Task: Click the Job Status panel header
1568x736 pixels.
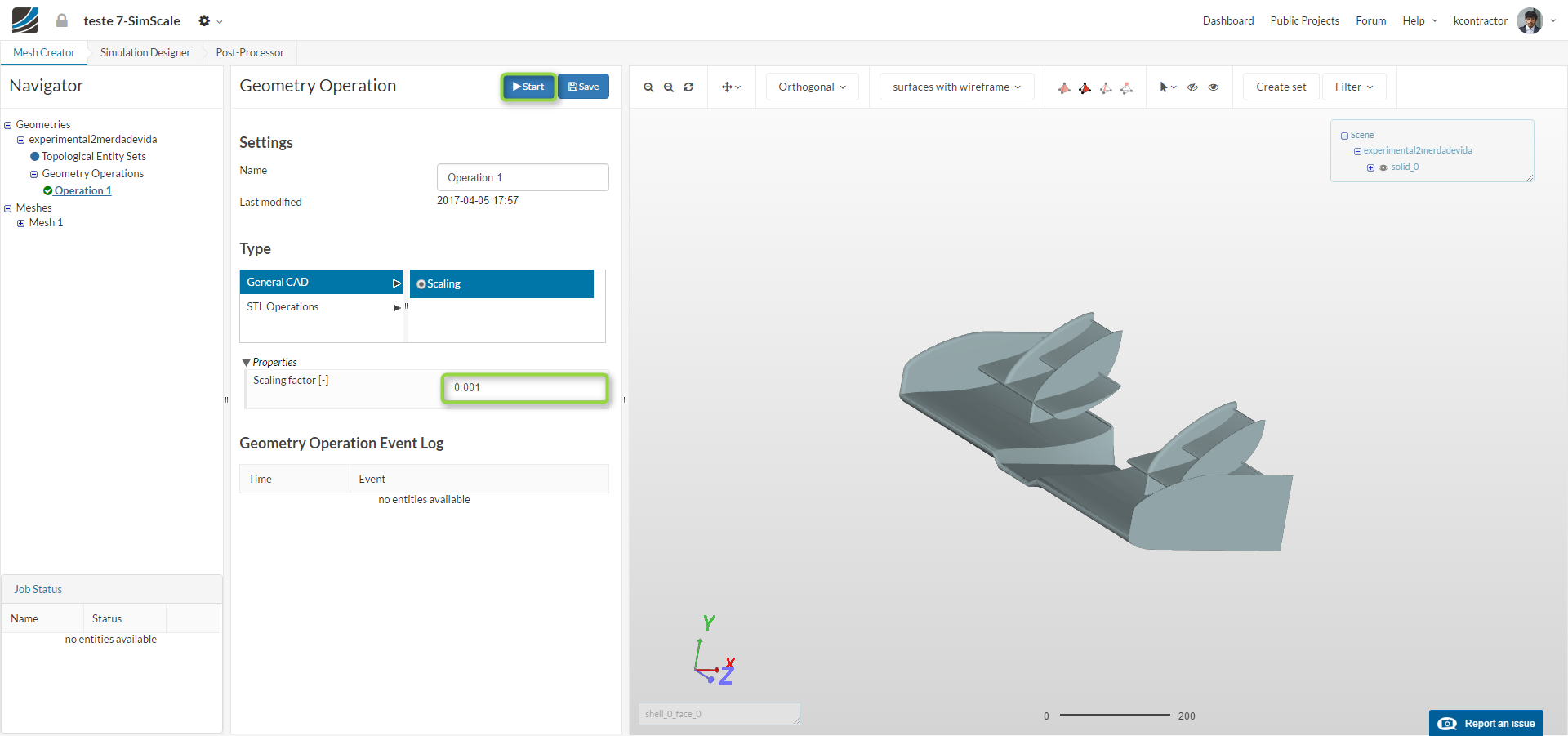Action: point(112,589)
